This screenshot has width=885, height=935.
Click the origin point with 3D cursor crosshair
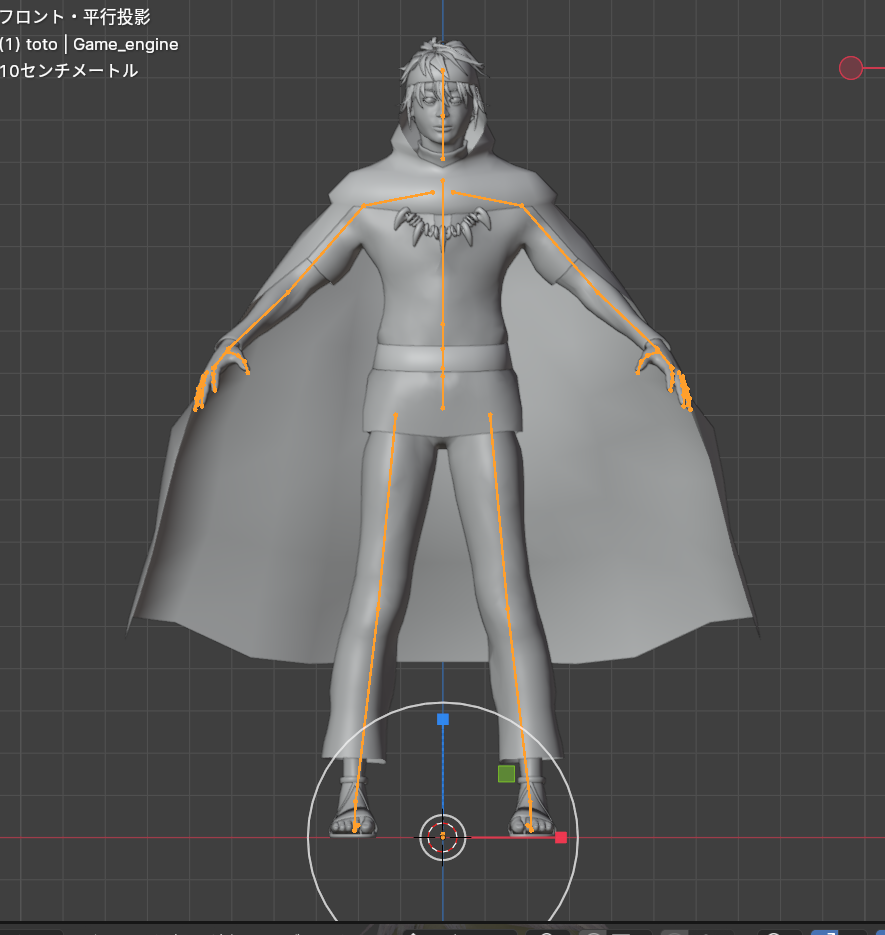[x=442, y=837]
